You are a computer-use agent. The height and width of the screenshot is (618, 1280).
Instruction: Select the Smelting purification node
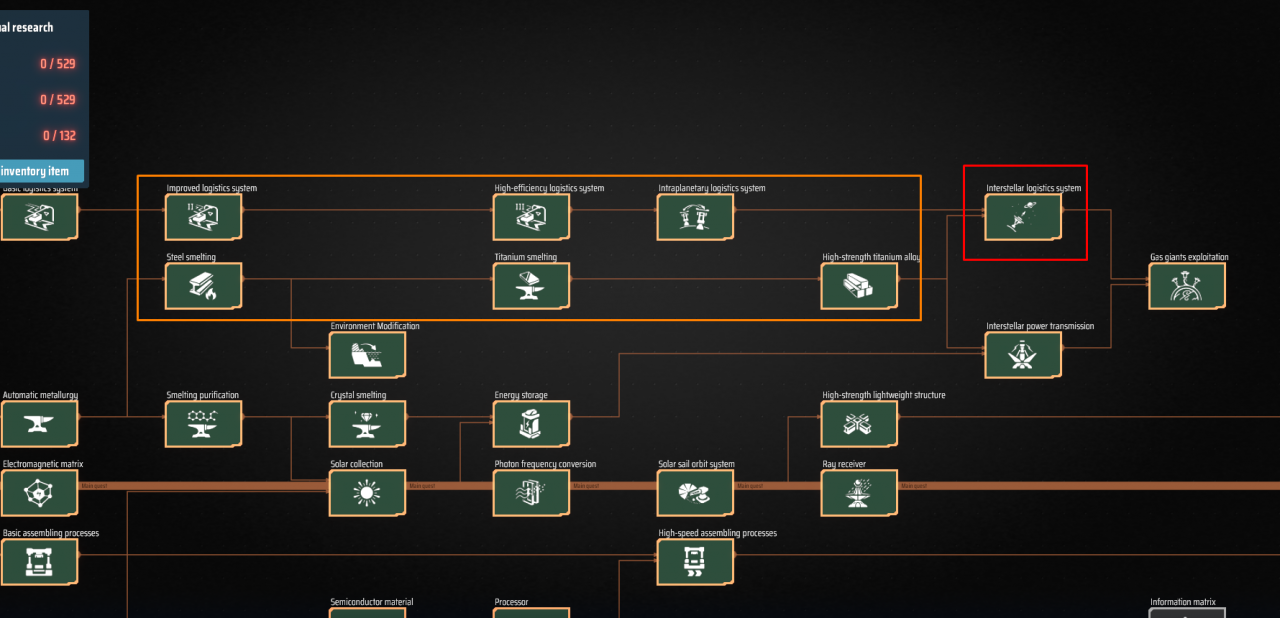[203, 424]
